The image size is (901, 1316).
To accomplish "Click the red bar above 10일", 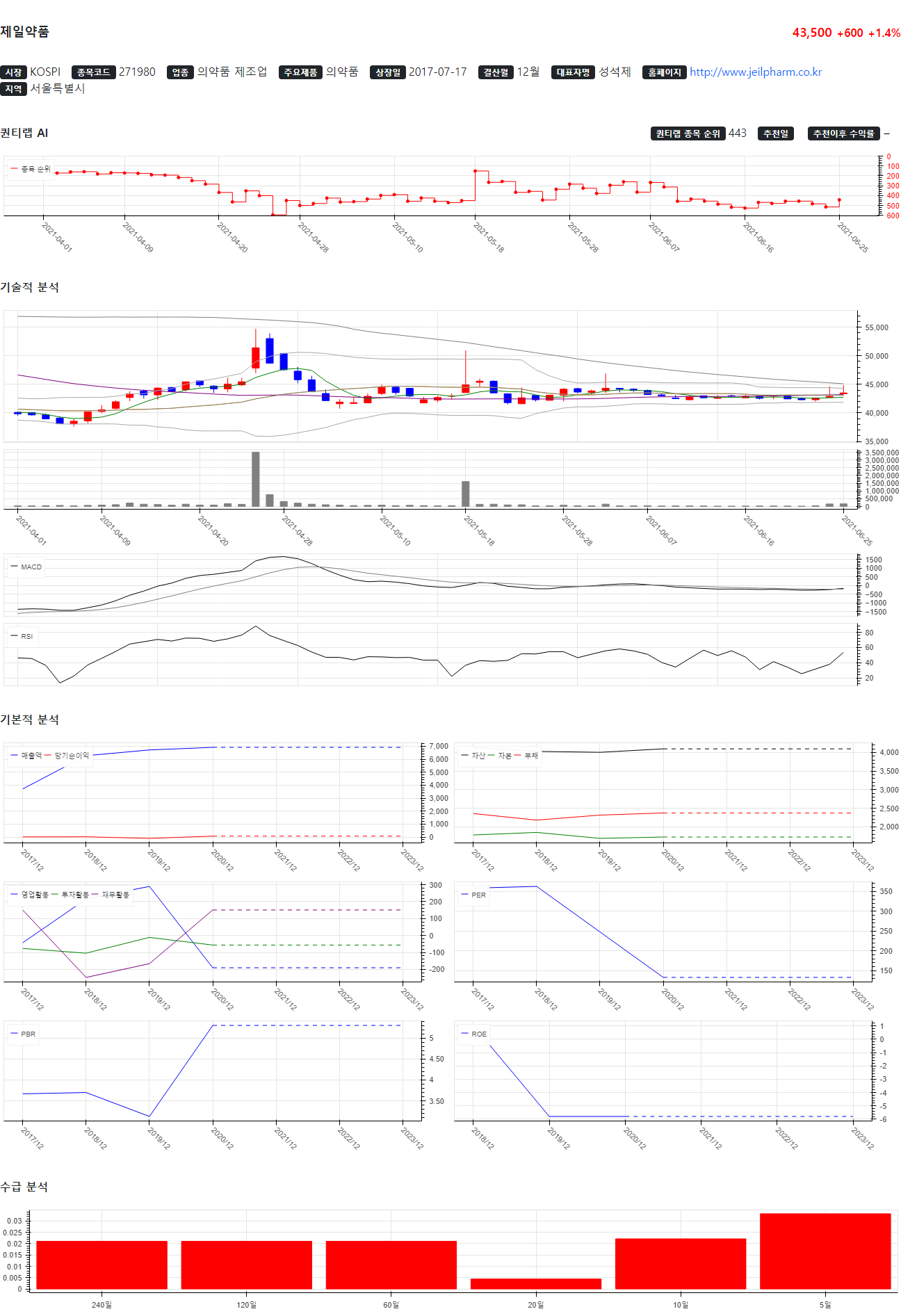I will tap(681, 1264).
